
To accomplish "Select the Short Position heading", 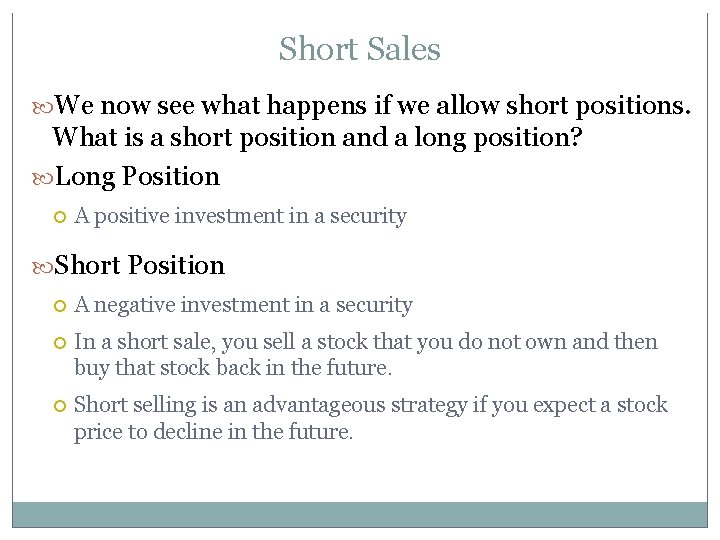I will tap(140, 265).
